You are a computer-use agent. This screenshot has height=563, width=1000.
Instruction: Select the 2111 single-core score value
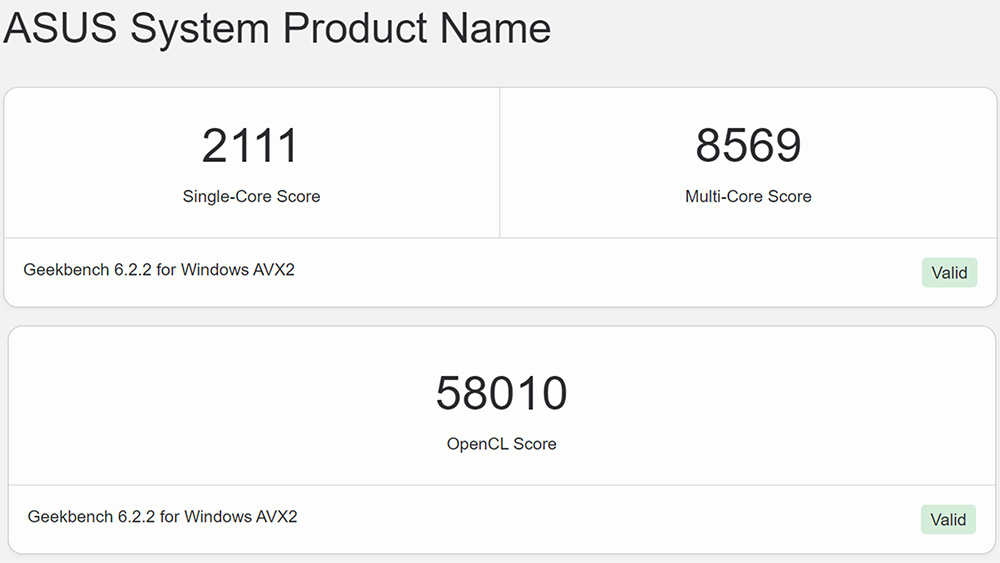[x=251, y=145]
